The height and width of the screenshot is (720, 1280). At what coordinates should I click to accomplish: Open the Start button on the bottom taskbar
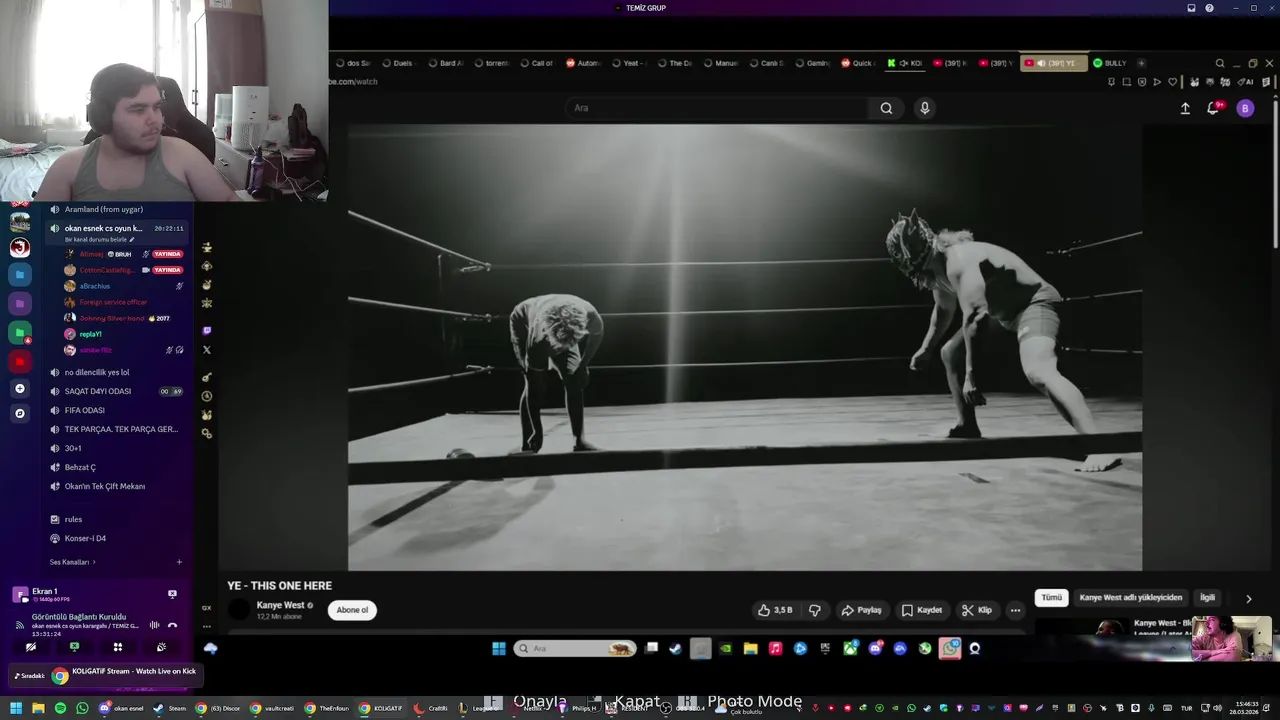pos(15,708)
